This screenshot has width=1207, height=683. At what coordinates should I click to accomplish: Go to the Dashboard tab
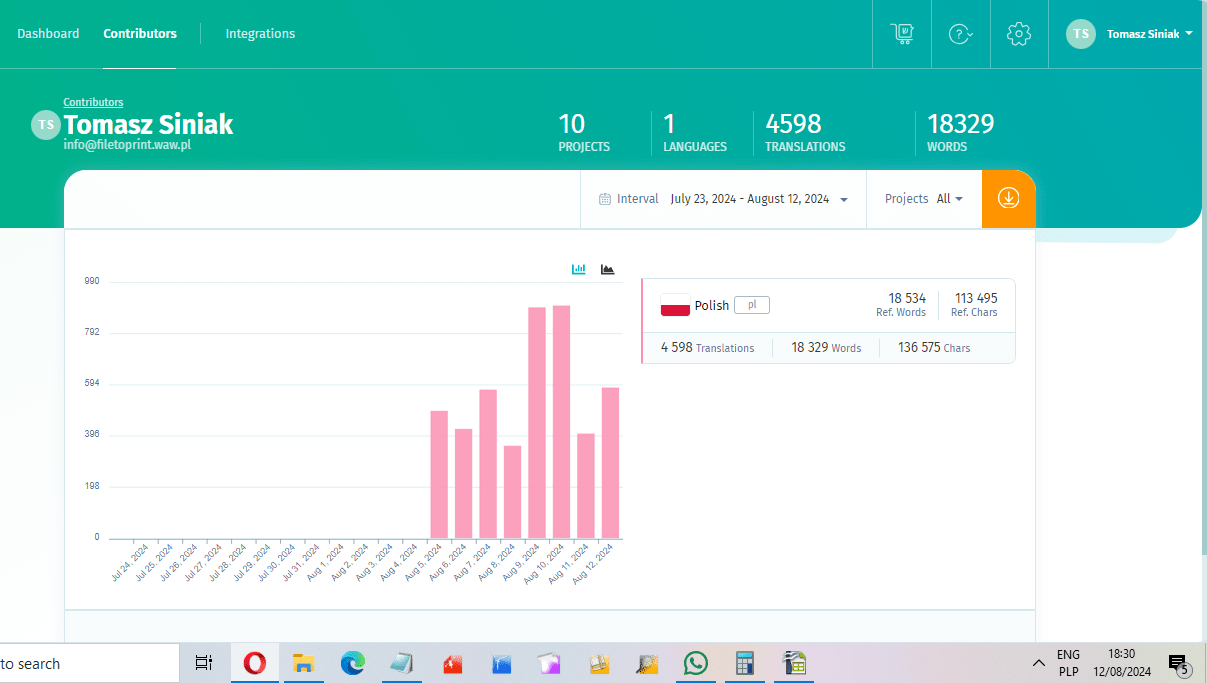tap(48, 34)
